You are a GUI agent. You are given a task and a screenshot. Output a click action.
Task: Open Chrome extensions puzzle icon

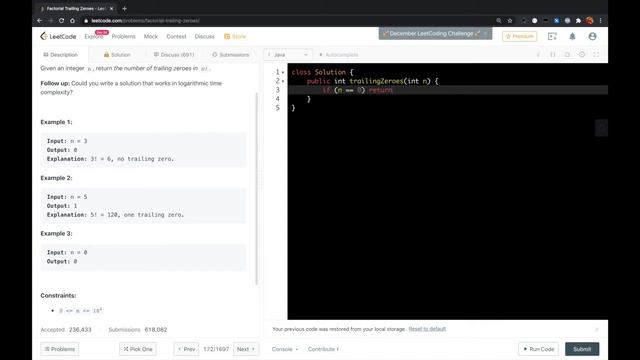point(578,20)
